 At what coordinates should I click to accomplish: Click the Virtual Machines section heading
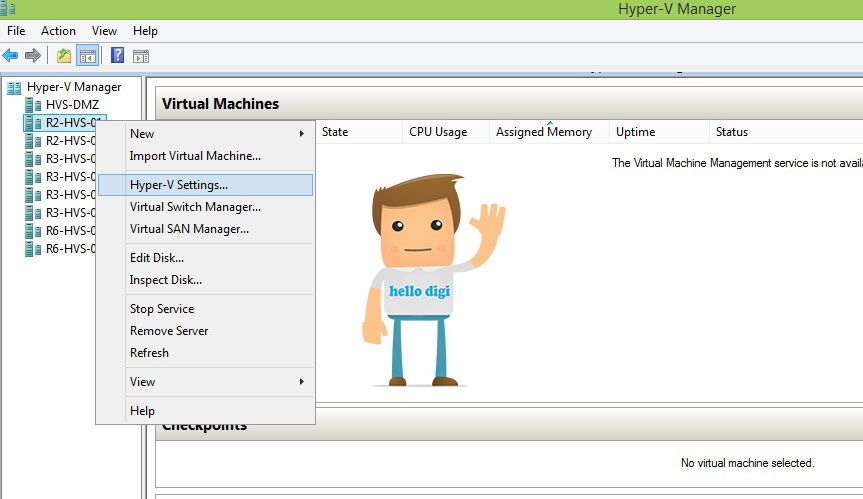[220, 104]
